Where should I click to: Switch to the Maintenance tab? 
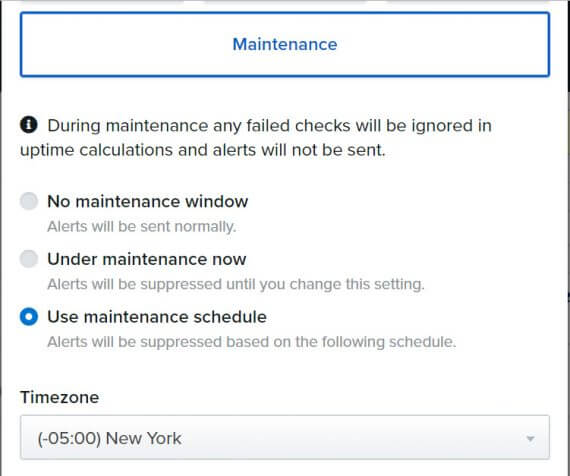point(285,44)
